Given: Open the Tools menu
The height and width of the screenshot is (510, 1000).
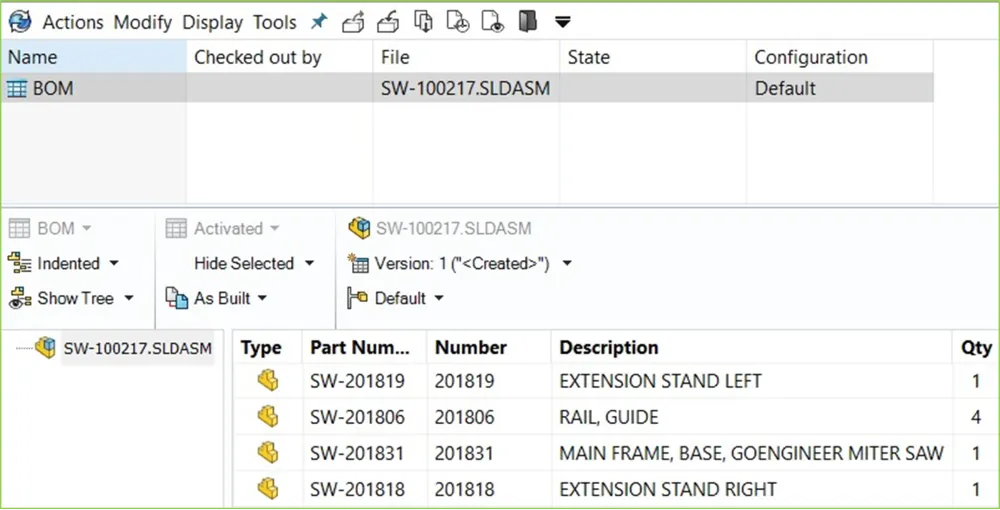Looking at the screenshot, I should [274, 22].
